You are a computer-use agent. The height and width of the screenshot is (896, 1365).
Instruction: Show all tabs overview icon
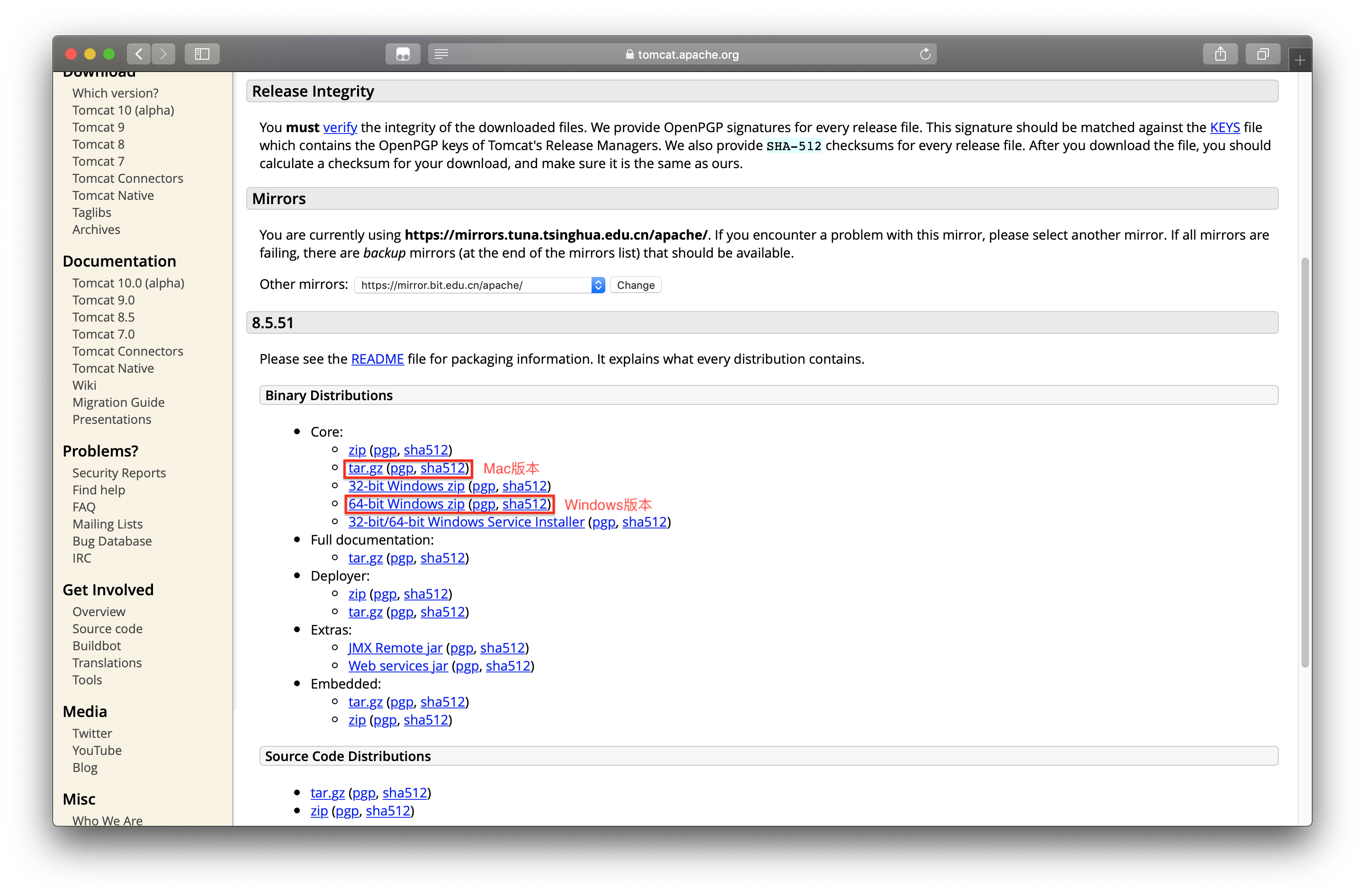point(1262,54)
